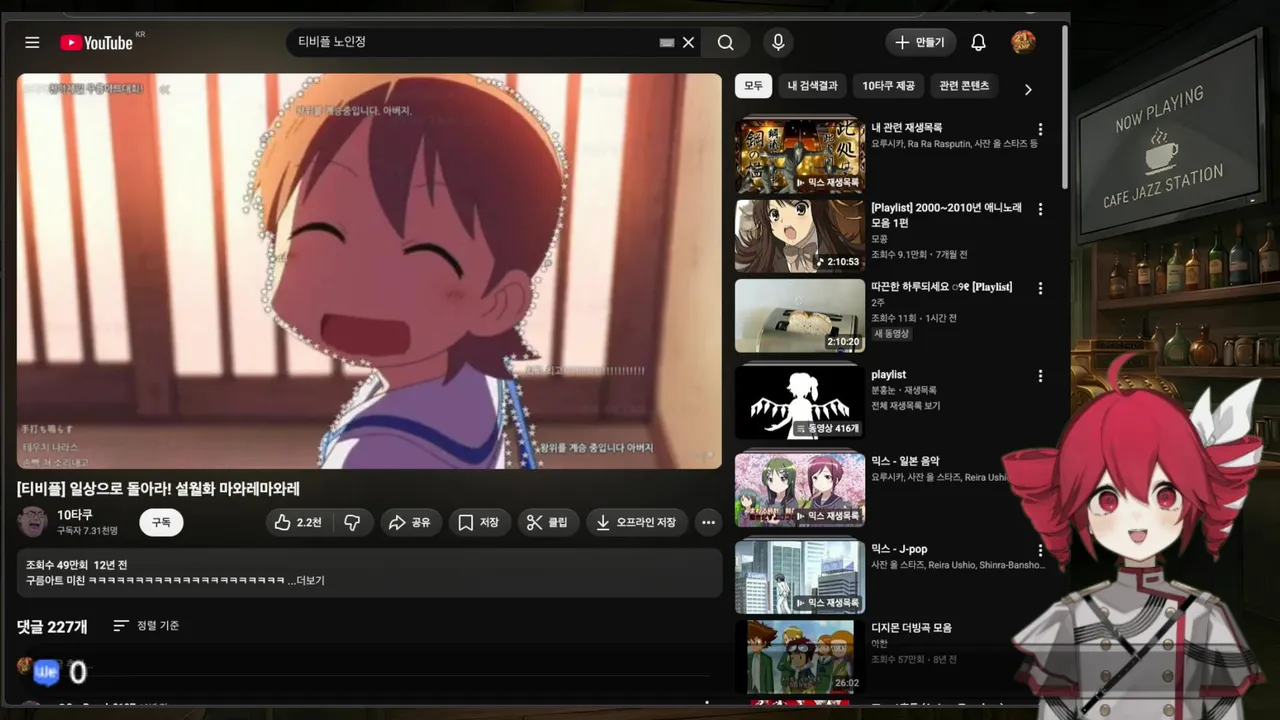The height and width of the screenshot is (720, 1280).
Task: Subscribe with the 구독 button
Action: (161, 522)
